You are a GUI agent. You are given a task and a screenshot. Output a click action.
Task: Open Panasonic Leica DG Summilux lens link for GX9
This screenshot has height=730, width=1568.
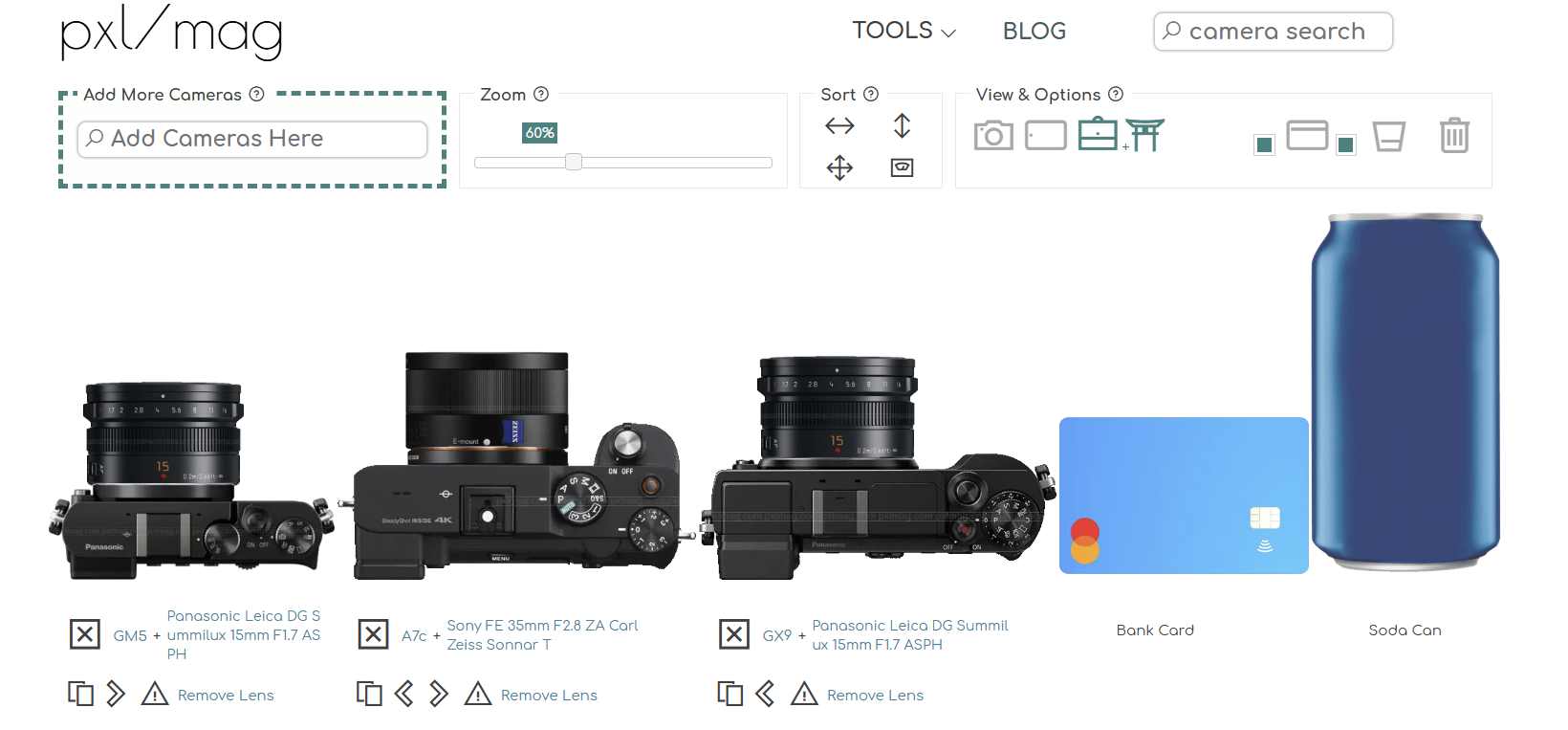pyautogui.click(x=910, y=635)
